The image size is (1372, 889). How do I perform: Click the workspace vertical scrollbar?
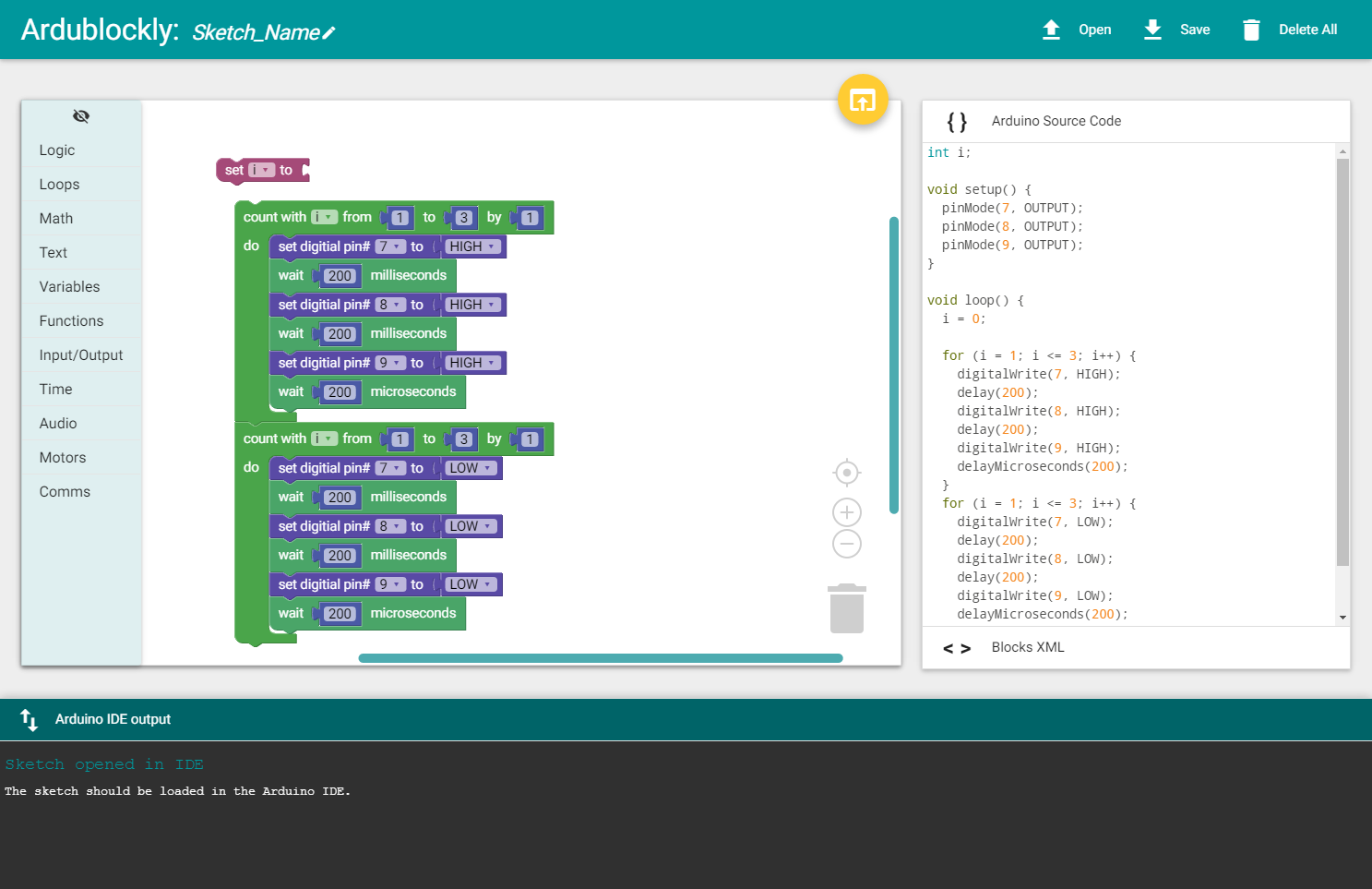pos(893,365)
